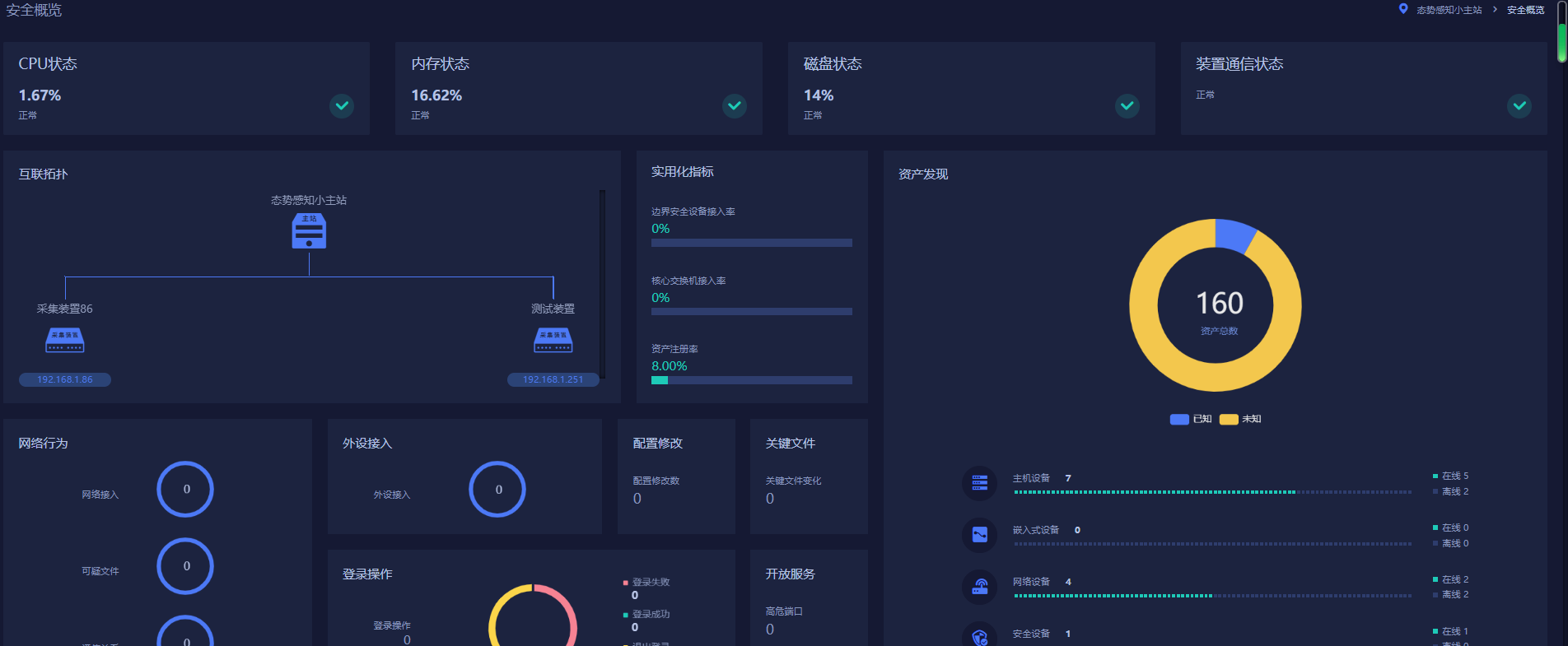Click the CPU 1.67% value
1568x646 pixels.
(40, 95)
